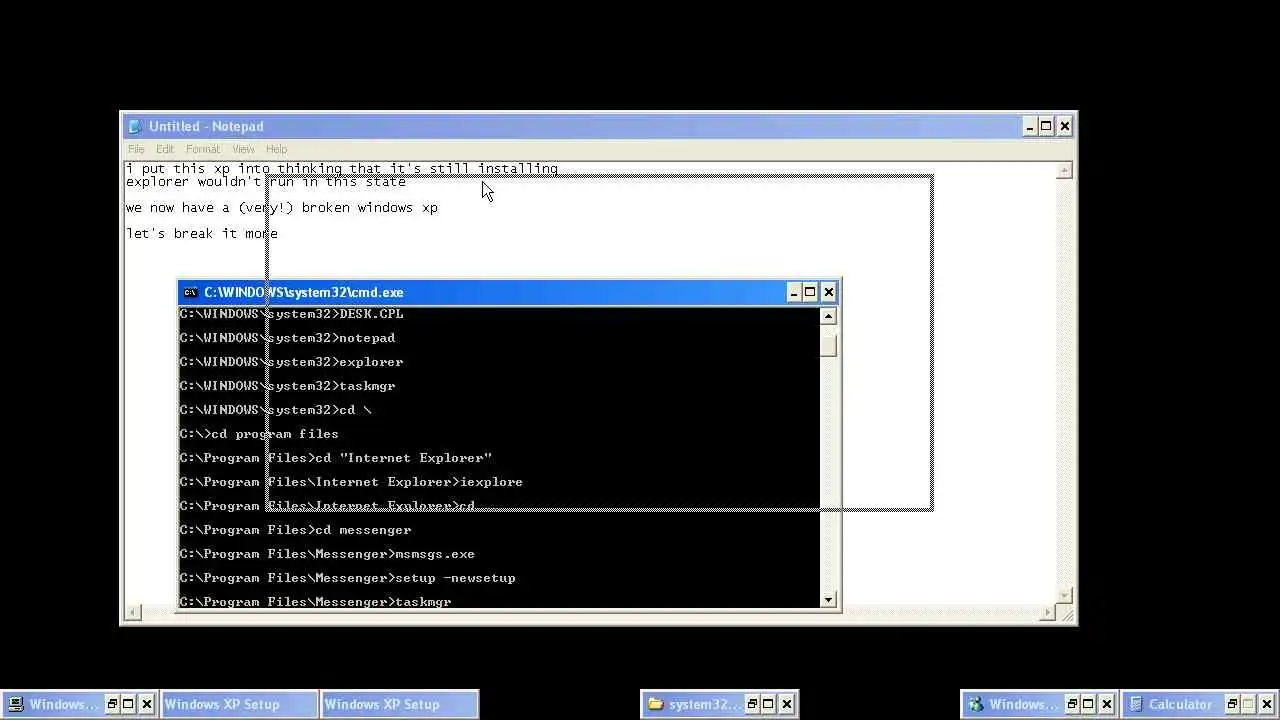
Task: Open the Help menu in Notepad
Action: 277,149
